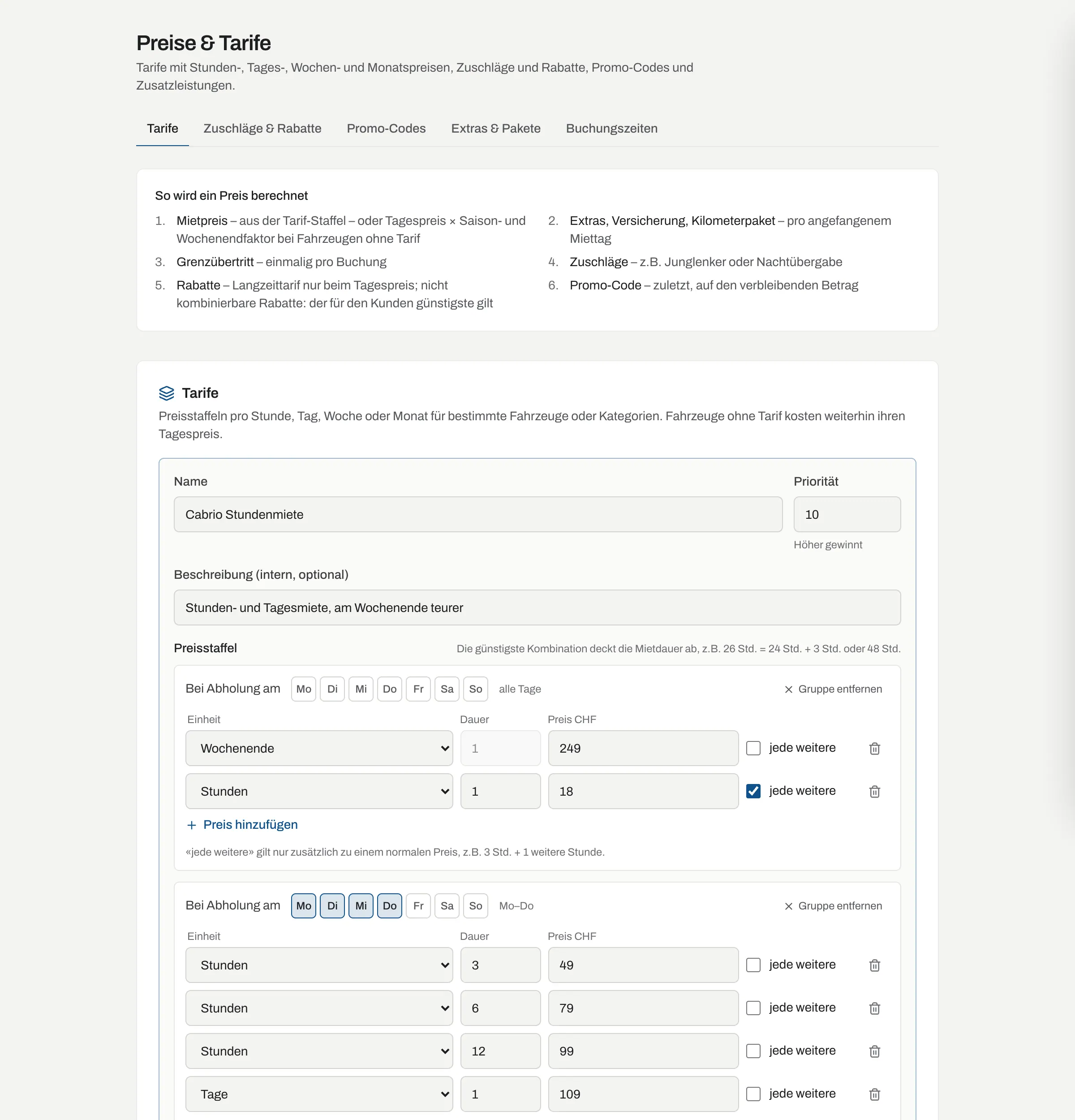Check 'jede weitere' for 6 Stunden 79

753,1008
